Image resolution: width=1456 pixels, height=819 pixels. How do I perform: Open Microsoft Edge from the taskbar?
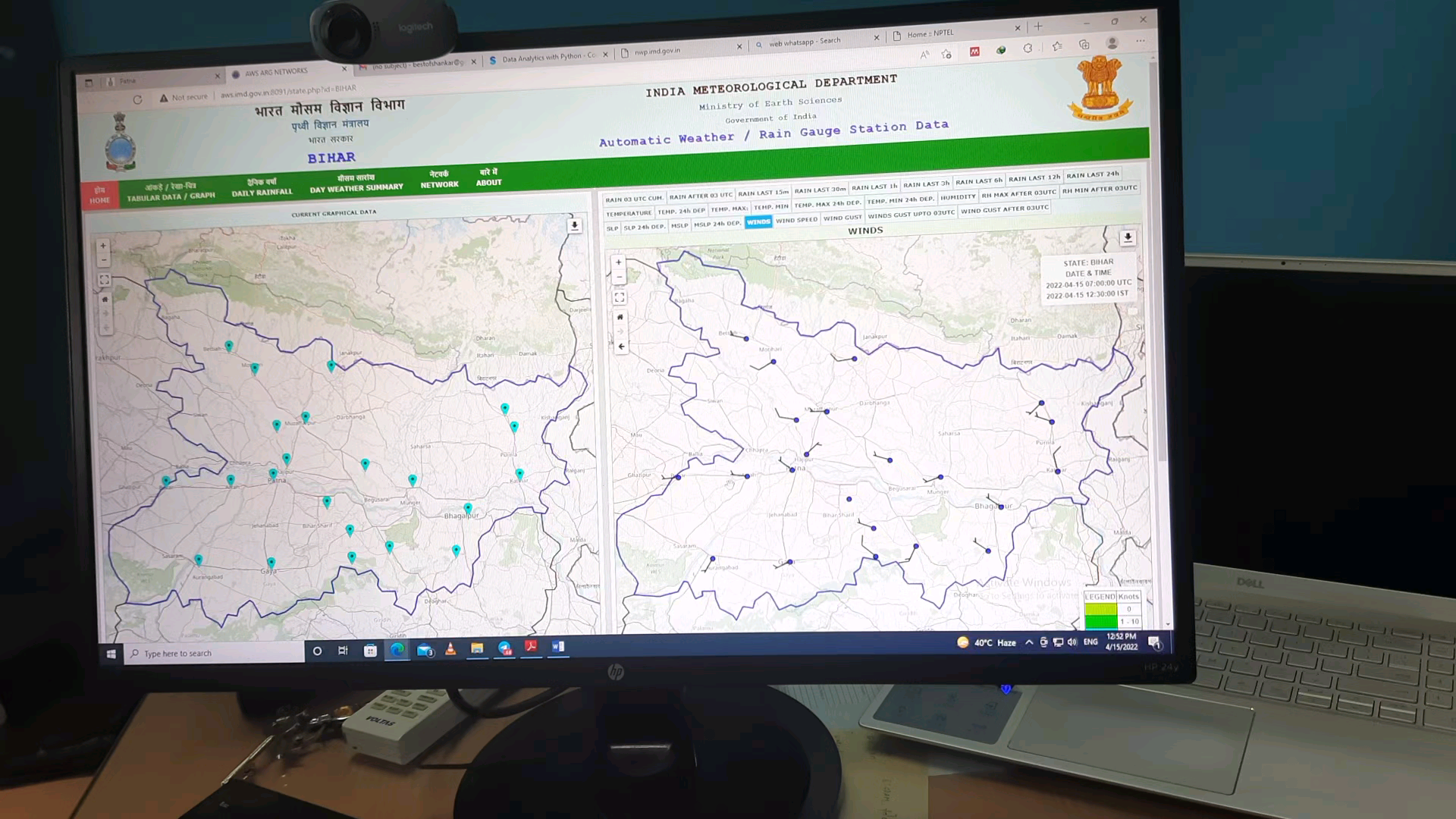point(397,650)
